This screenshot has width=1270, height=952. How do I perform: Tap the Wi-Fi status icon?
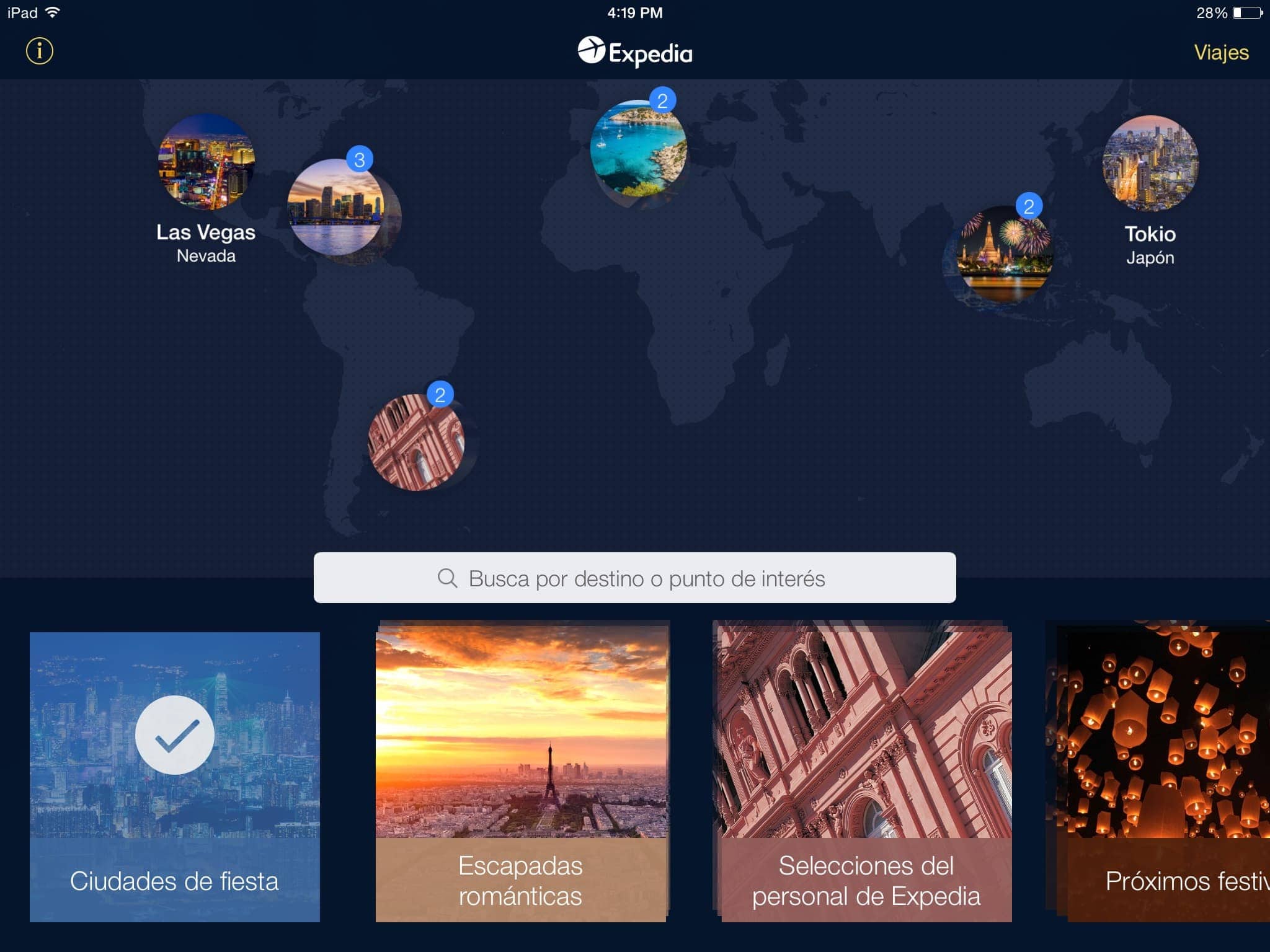coord(53,12)
